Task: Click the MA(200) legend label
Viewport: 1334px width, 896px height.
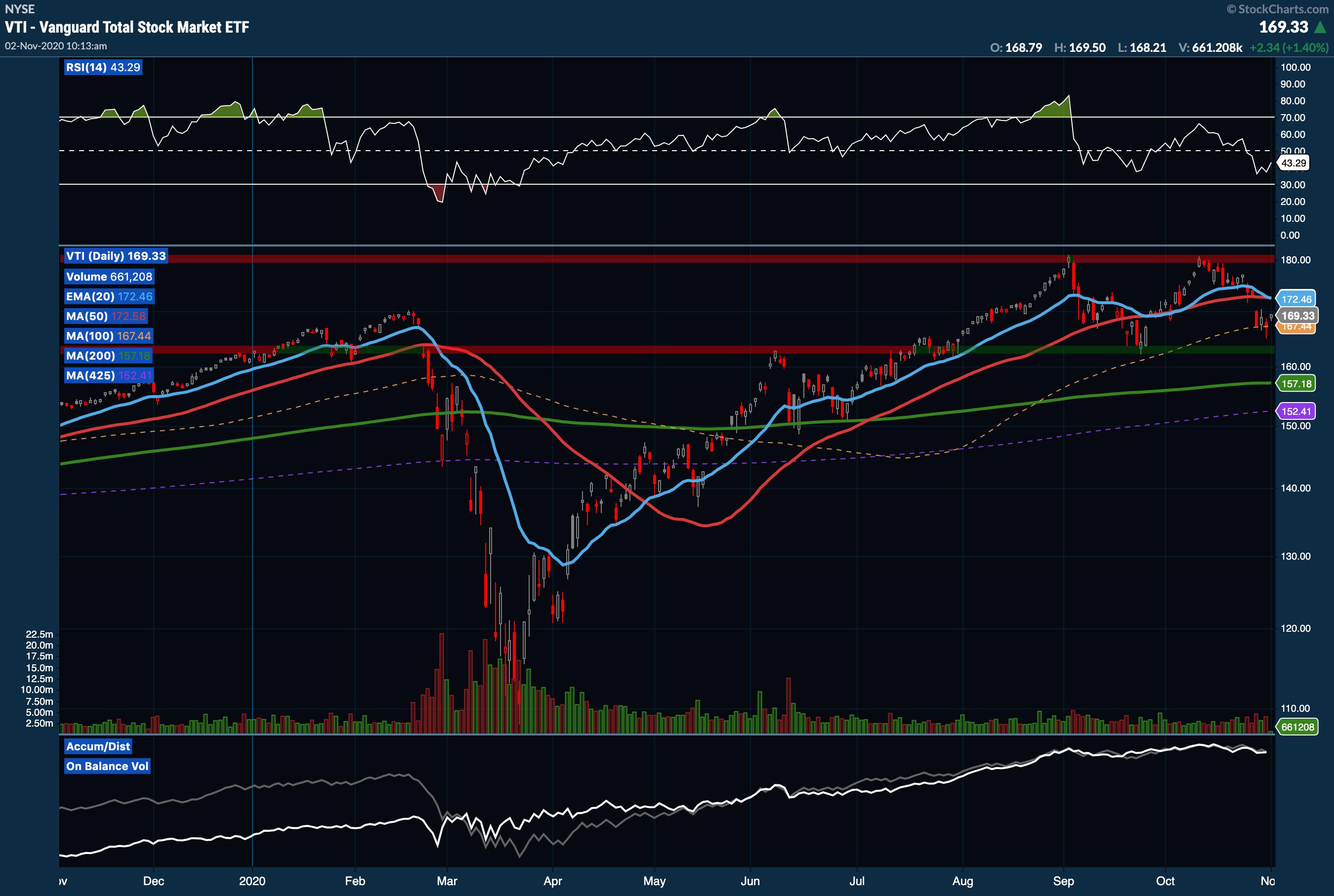Action: [108, 356]
